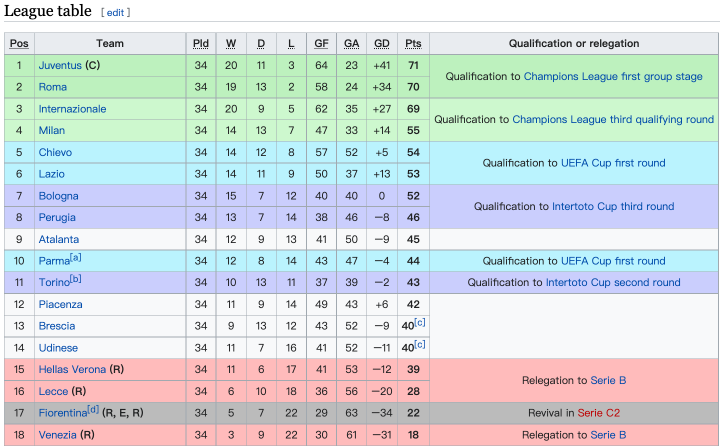720x446 pixels.
Task: Click footnote [a] next to Parma
Action: (75, 258)
